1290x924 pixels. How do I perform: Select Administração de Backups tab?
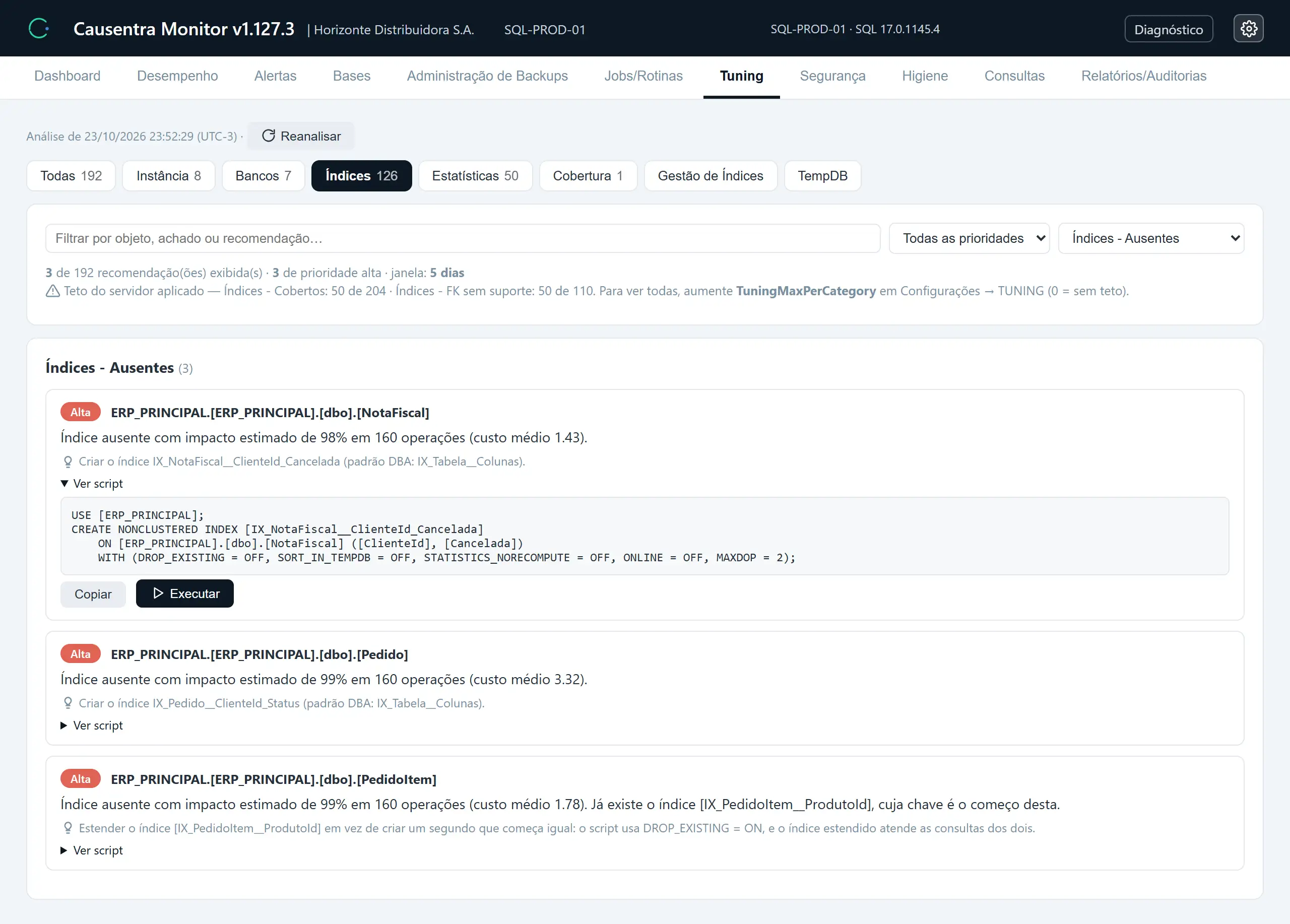click(487, 76)
